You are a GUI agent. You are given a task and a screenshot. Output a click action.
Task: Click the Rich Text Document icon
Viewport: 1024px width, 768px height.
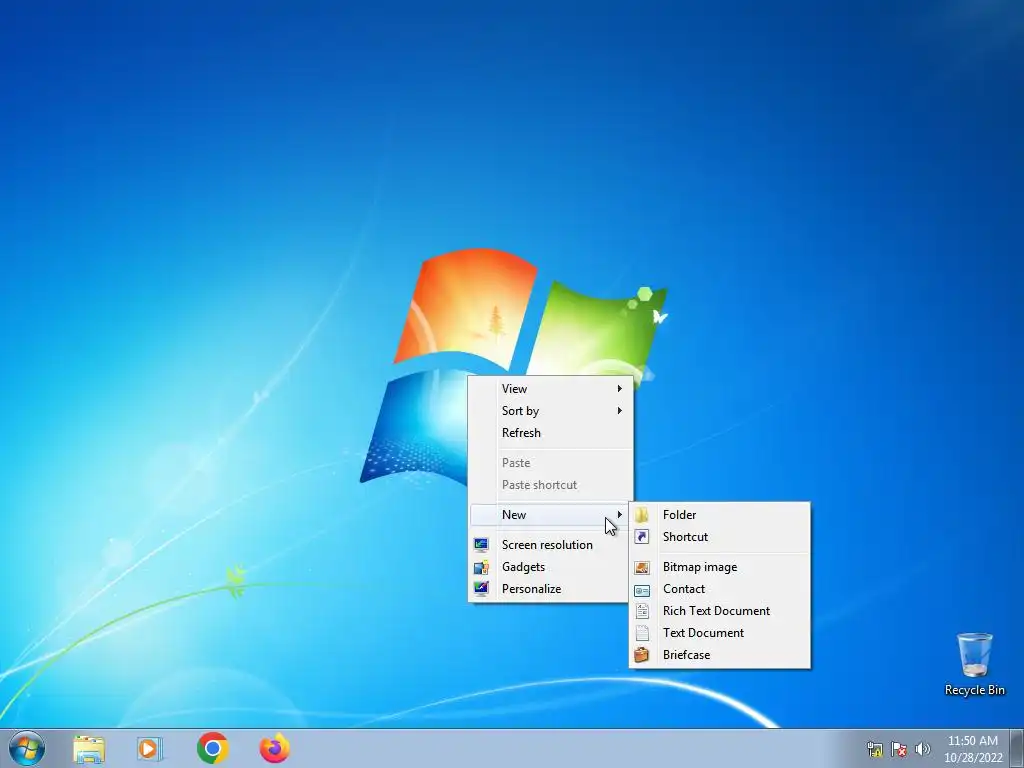(642, 611)
